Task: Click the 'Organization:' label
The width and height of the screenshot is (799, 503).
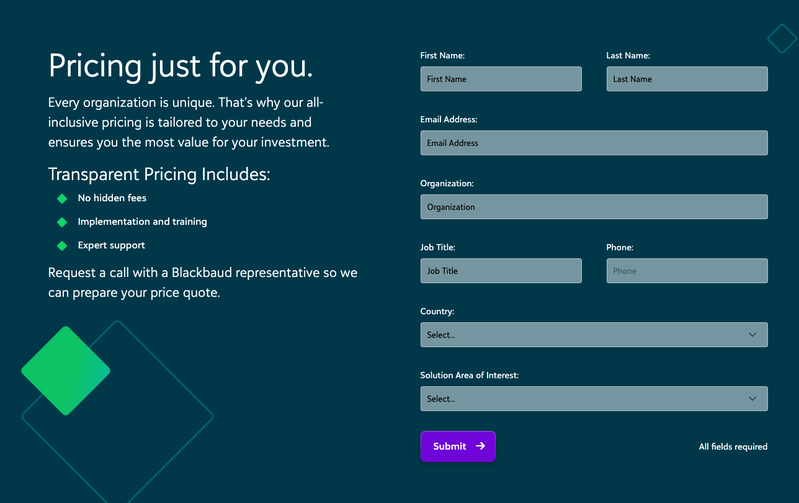Action: click(x=447, y=183)
